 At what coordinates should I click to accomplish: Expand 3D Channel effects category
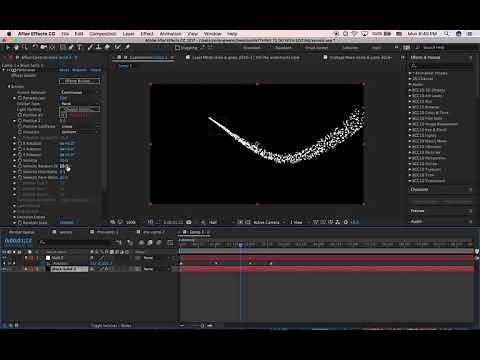[410, 79]
